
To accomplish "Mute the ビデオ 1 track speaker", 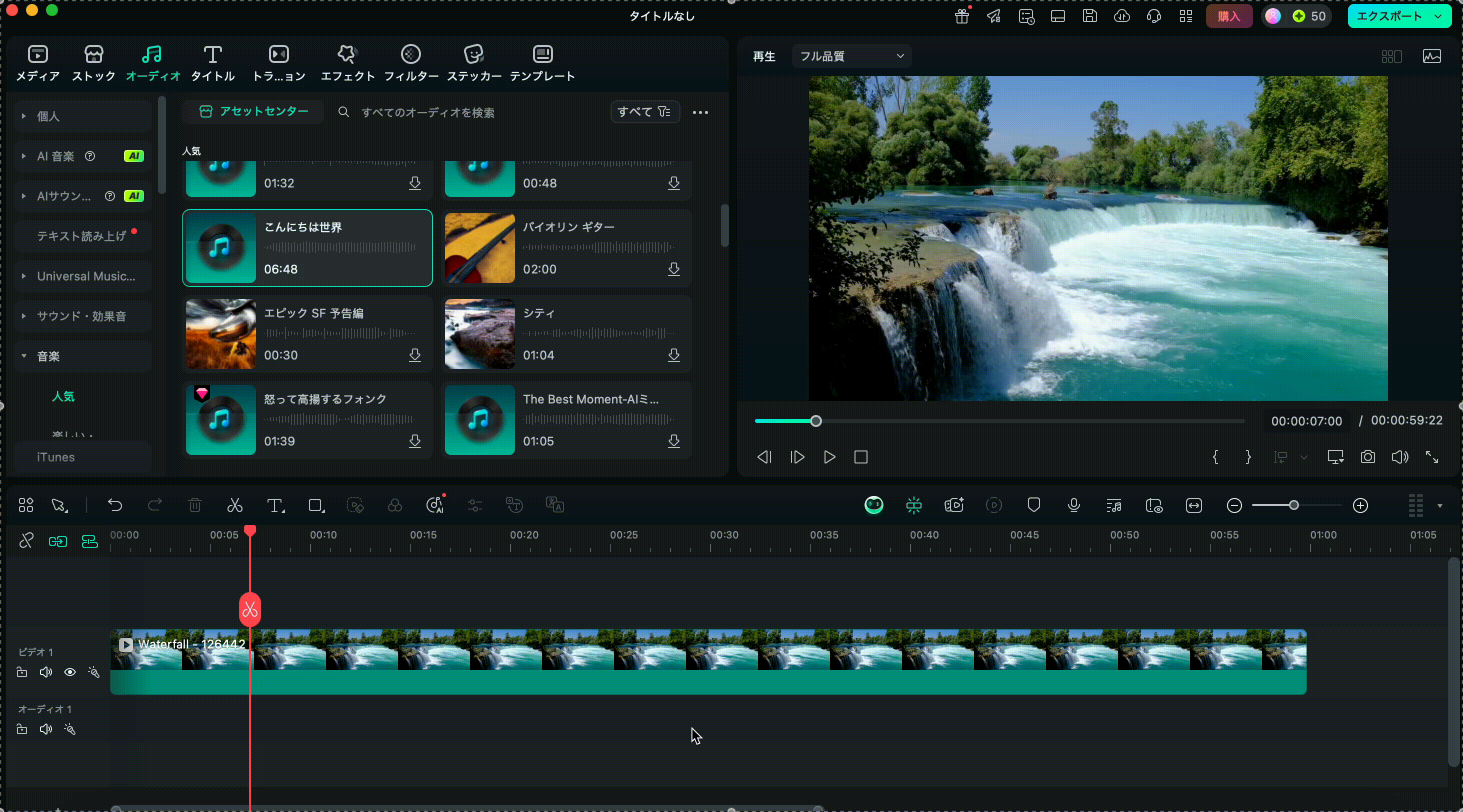I will (x=46, y=672).
